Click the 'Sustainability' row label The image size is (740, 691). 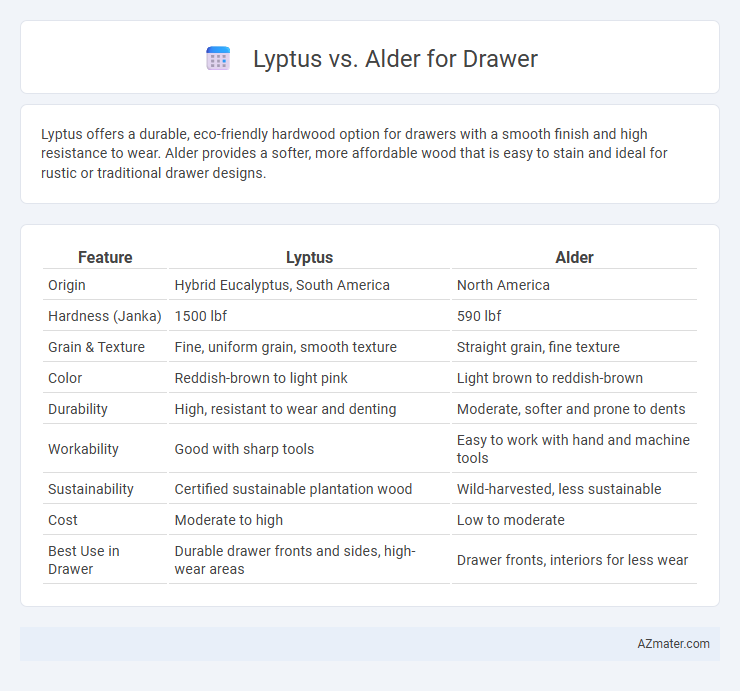pos(91,489)
